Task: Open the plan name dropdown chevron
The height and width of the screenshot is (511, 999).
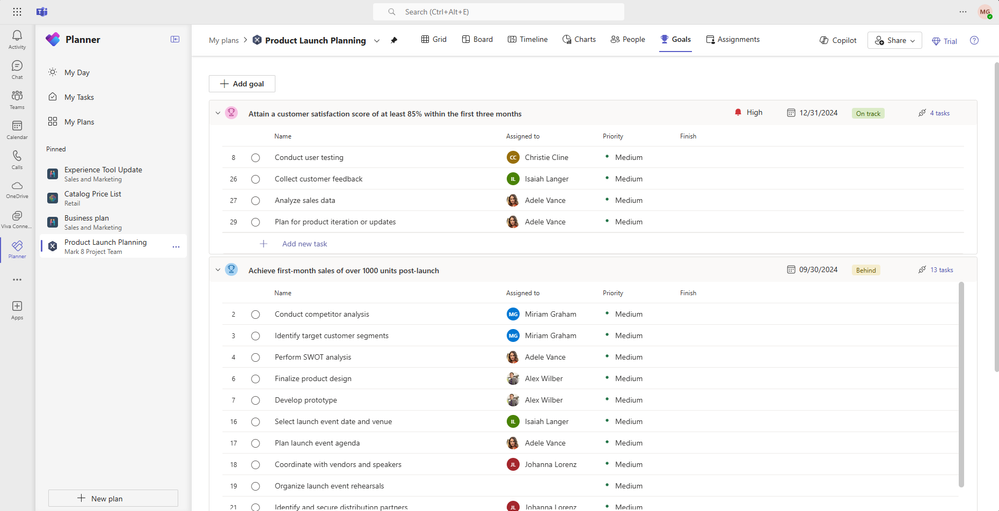Action: tap(377, 40)
